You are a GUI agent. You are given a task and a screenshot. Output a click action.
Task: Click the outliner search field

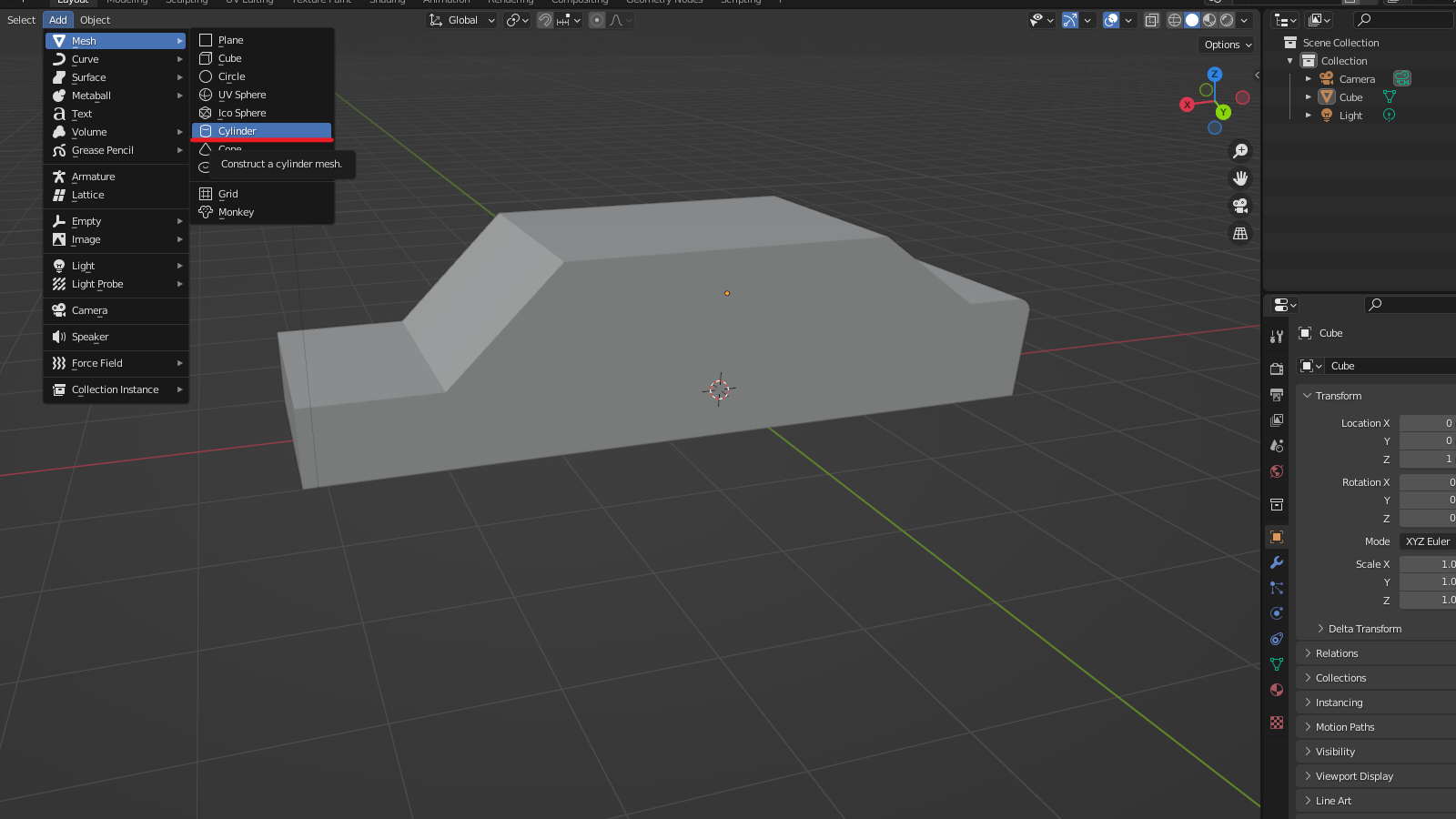tap(1404, 20)
